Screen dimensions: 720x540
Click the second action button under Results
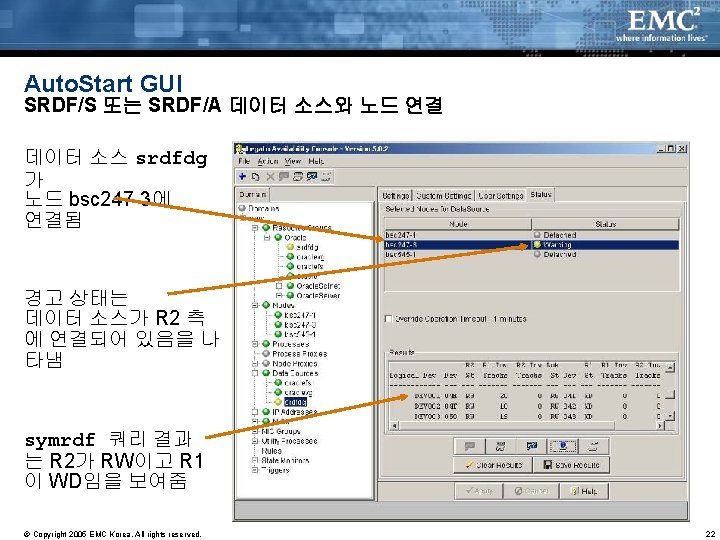(x=501, y=446)
